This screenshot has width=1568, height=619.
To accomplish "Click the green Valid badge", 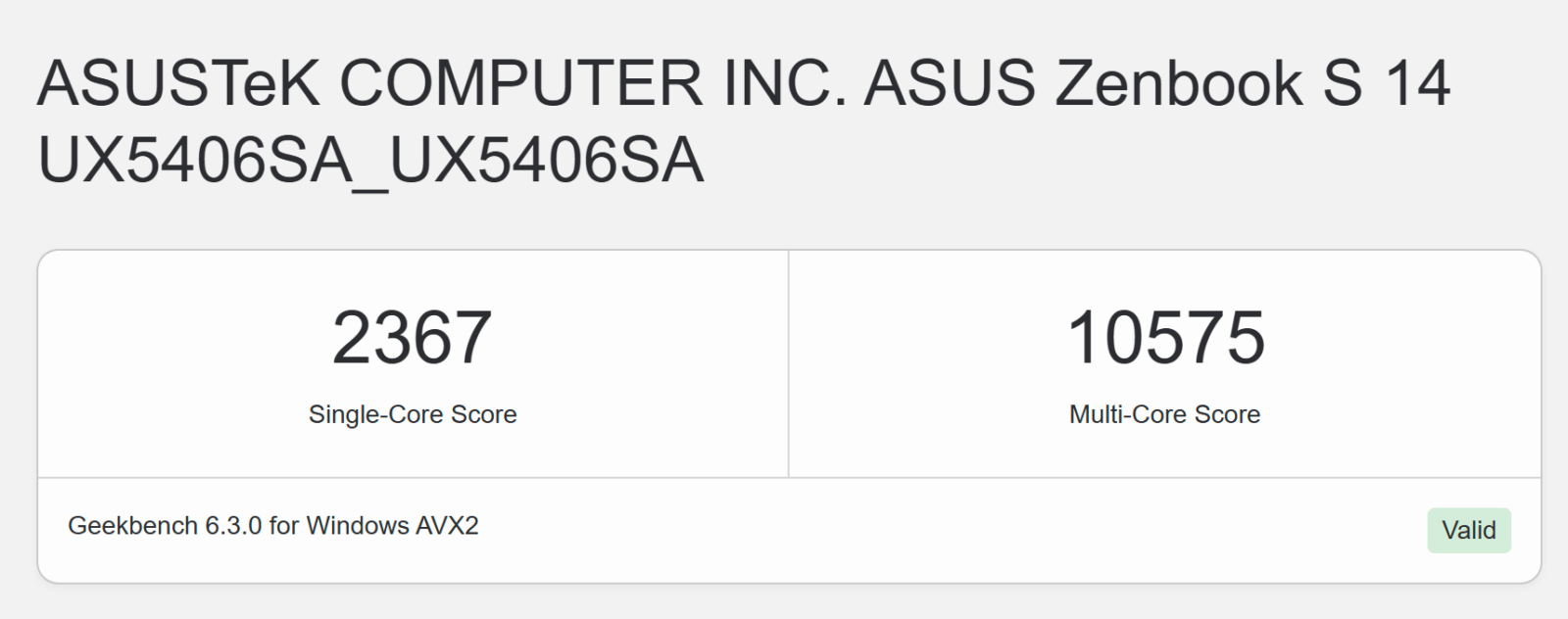I will tap(1468, 530).
